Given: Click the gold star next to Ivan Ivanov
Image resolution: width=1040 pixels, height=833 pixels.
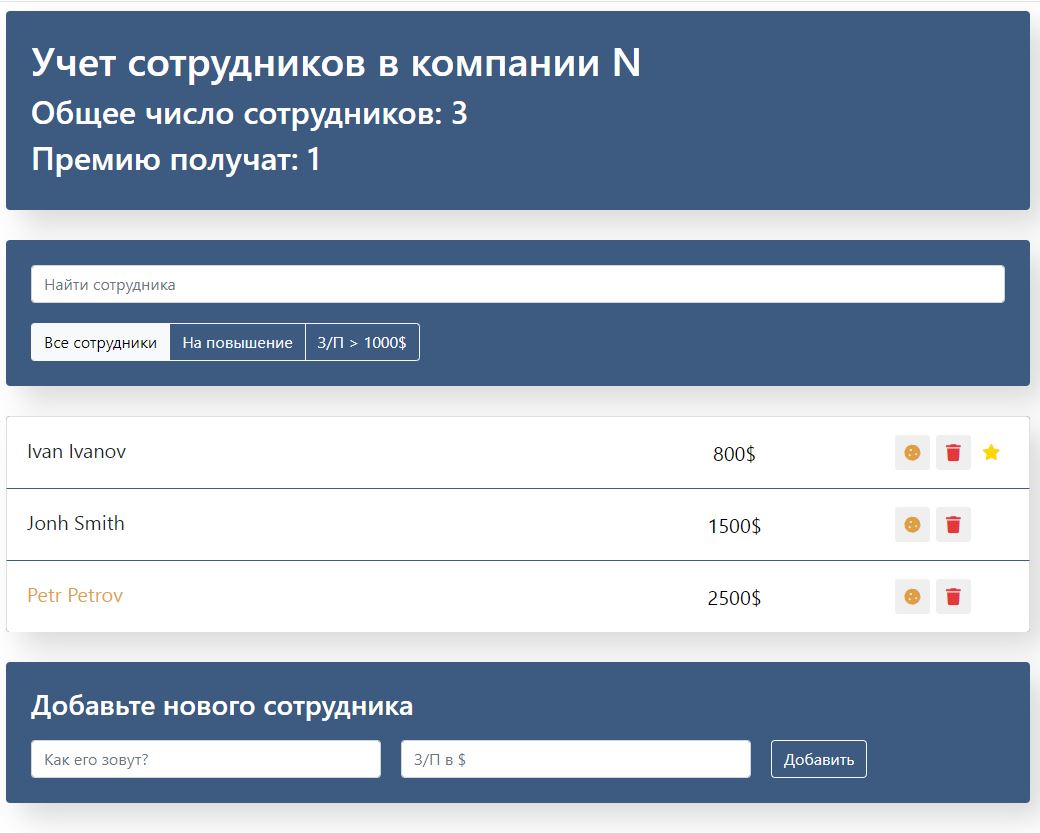Looking at the screenshot, I should (x=991, y=453).
